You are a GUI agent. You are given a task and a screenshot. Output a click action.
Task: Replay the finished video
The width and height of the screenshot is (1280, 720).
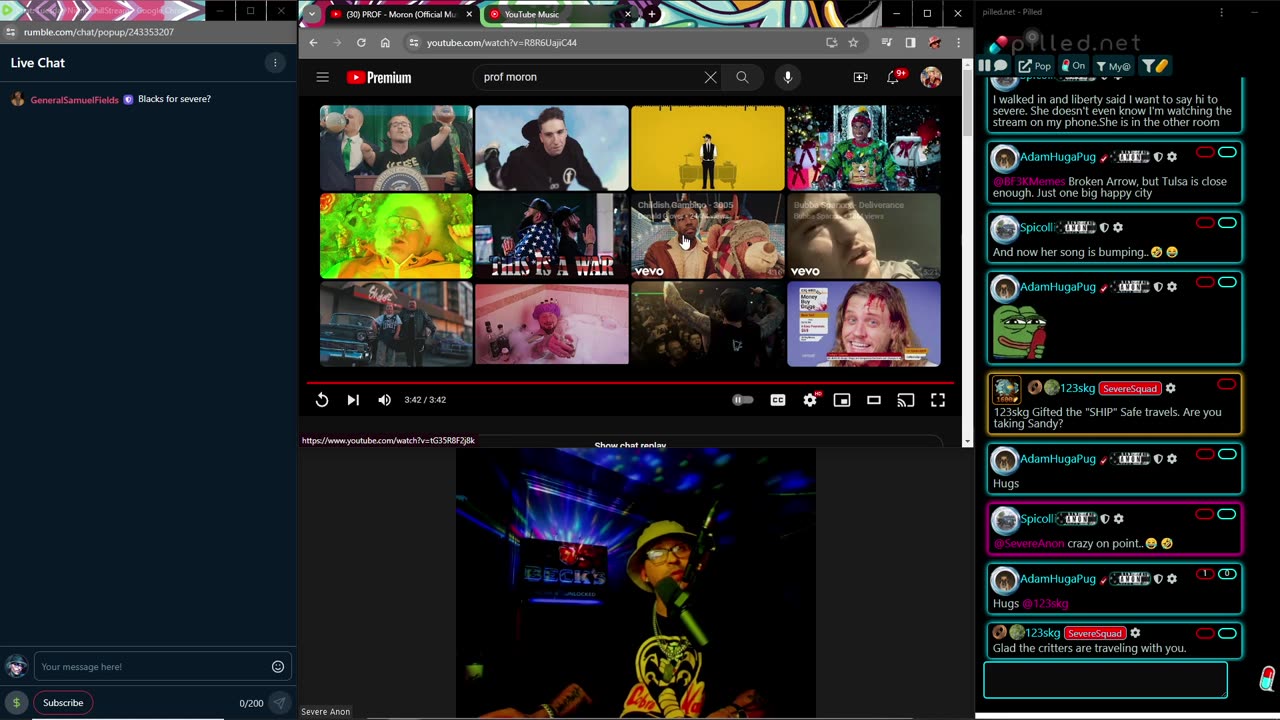coord(322,400)
